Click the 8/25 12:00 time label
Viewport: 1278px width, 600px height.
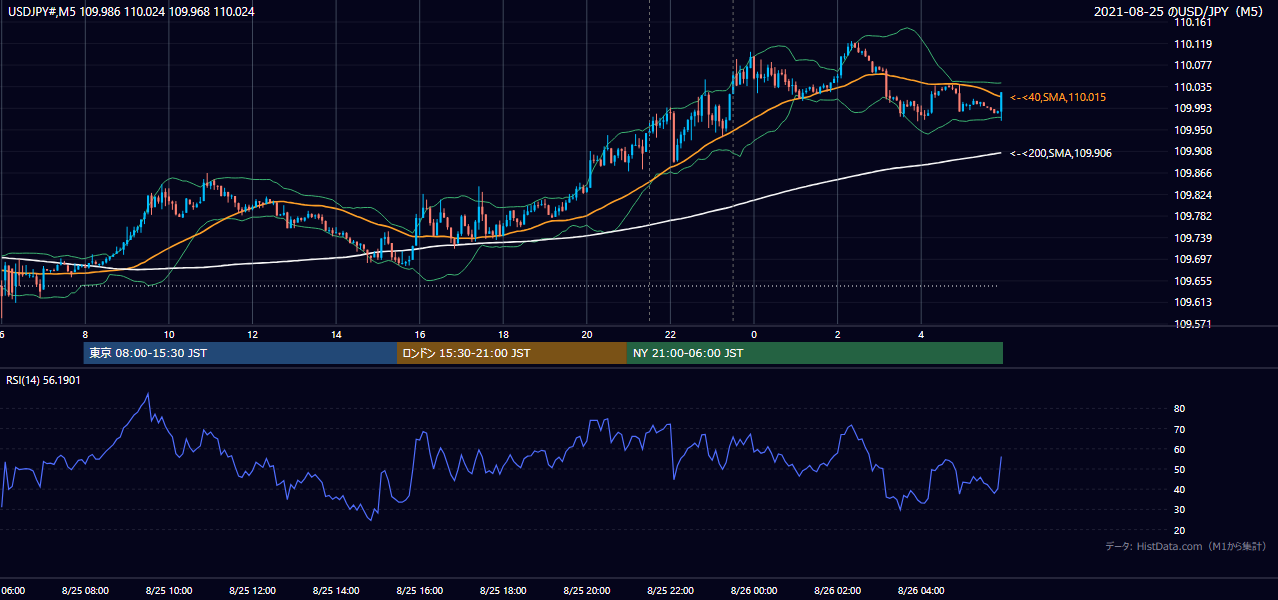(x=252, y=590)
